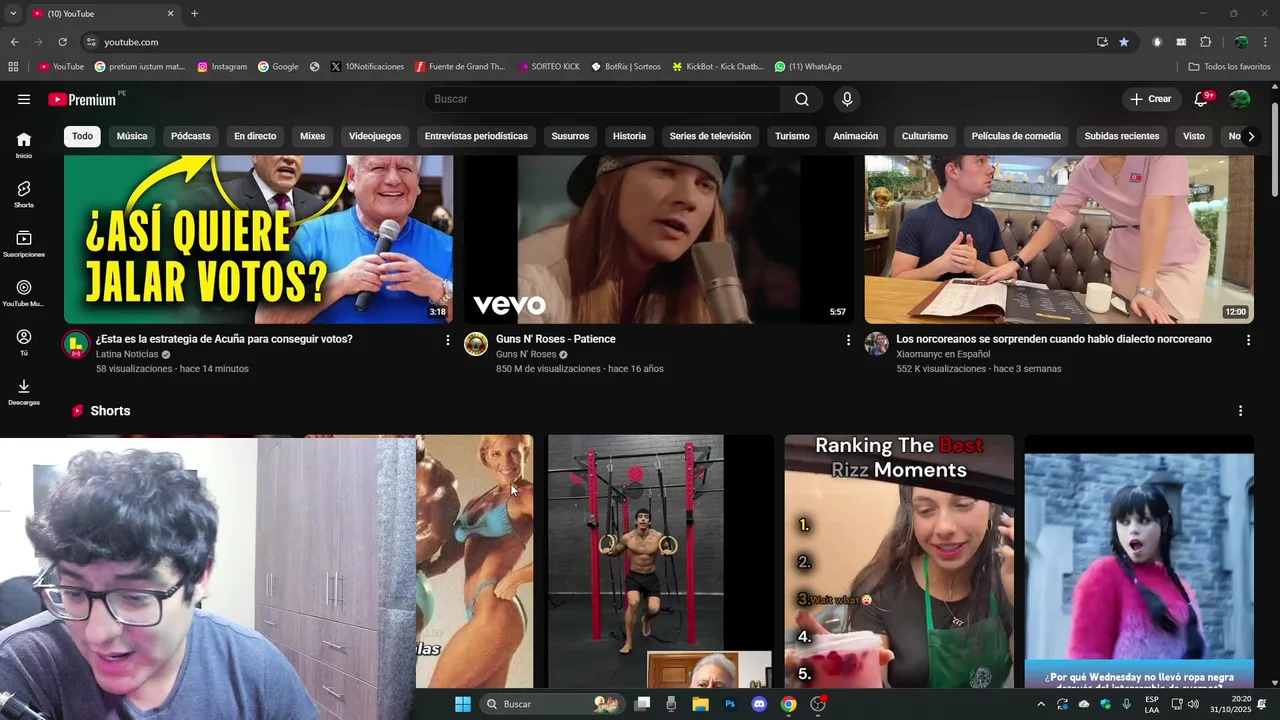Image resolution: width=1280 pixels, height=720 pixels.
Task: Select the Videojuegos filter chip
Action: tap(375, 136)
